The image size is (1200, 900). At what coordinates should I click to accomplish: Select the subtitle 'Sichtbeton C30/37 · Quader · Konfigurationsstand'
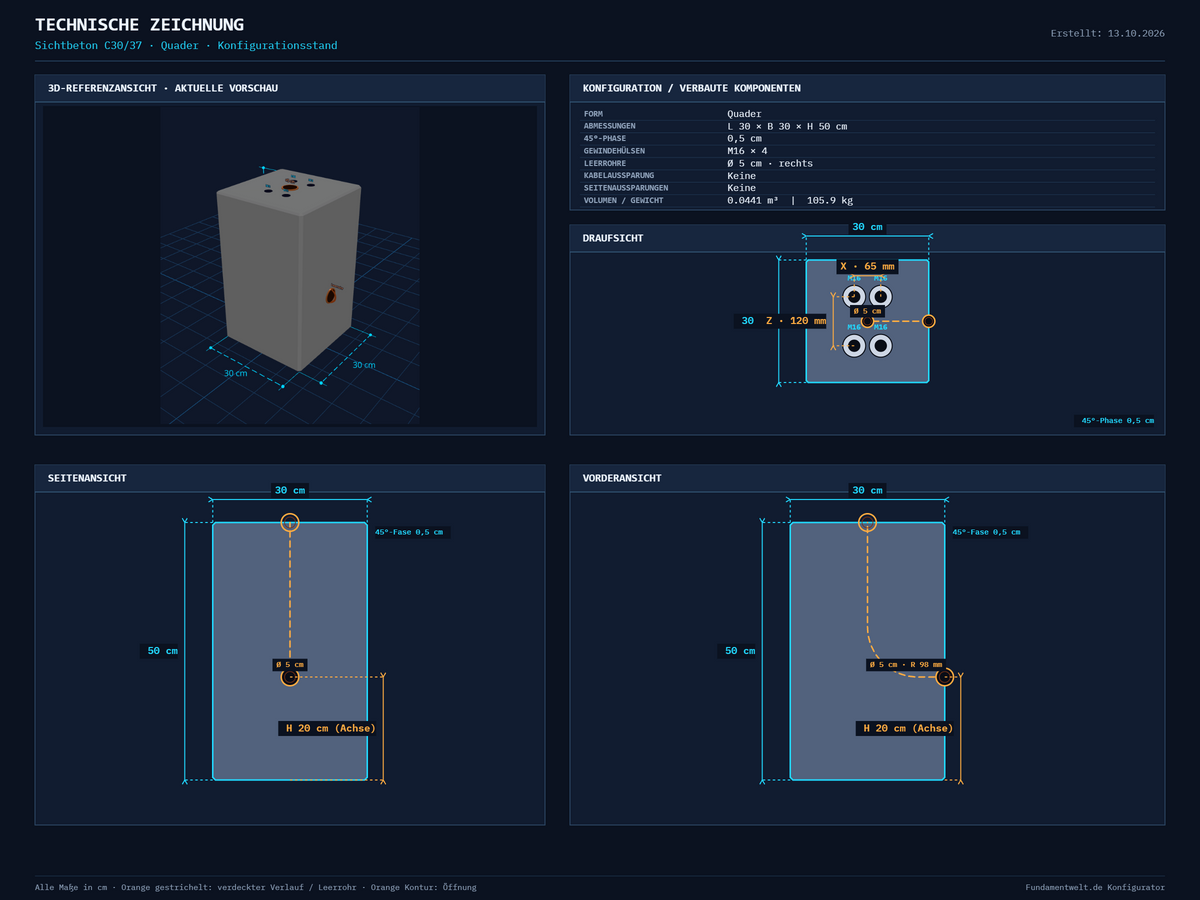pyautogui.click(x=186, y=46)
